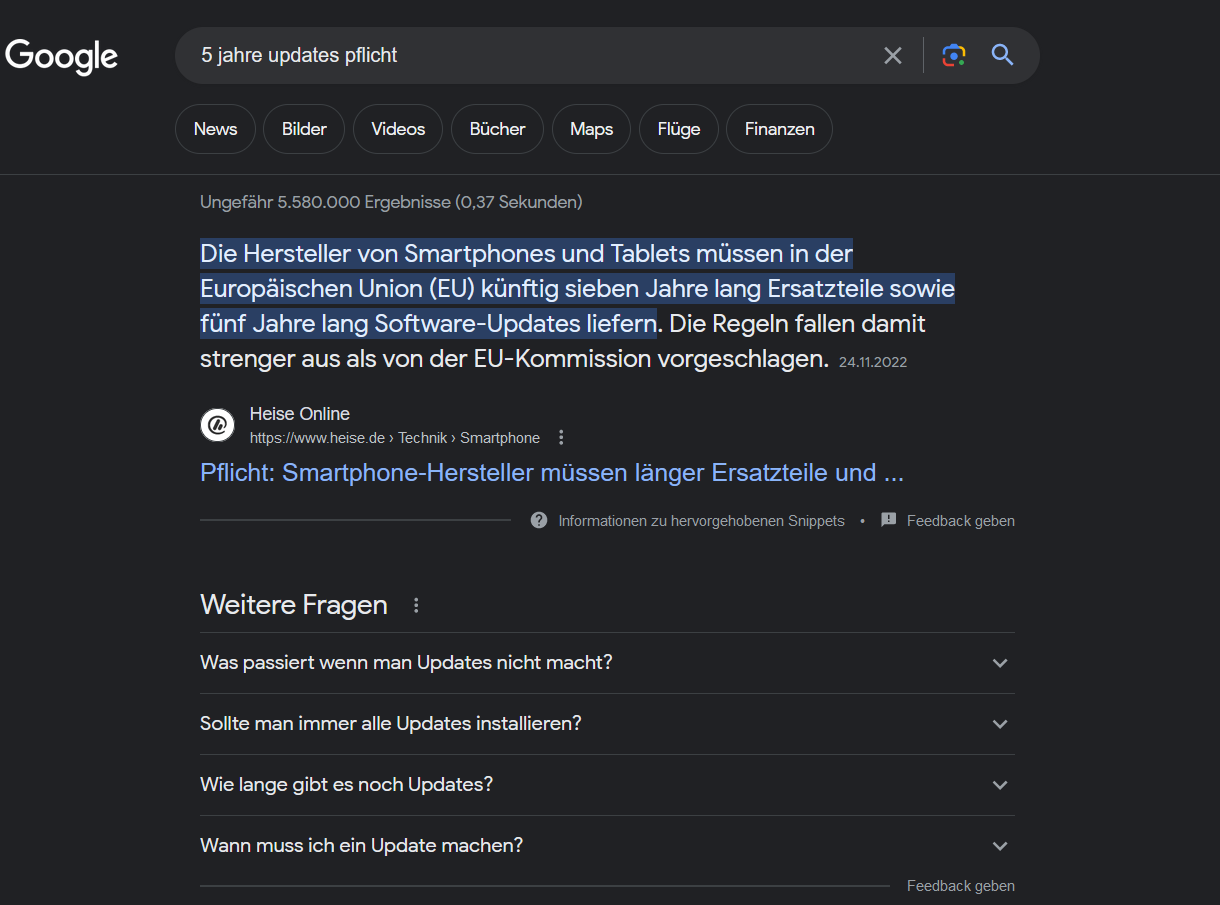This screenshot has width=1220, height=905.
Task: Switch to the News filter tab
Action: pos(215,129)
